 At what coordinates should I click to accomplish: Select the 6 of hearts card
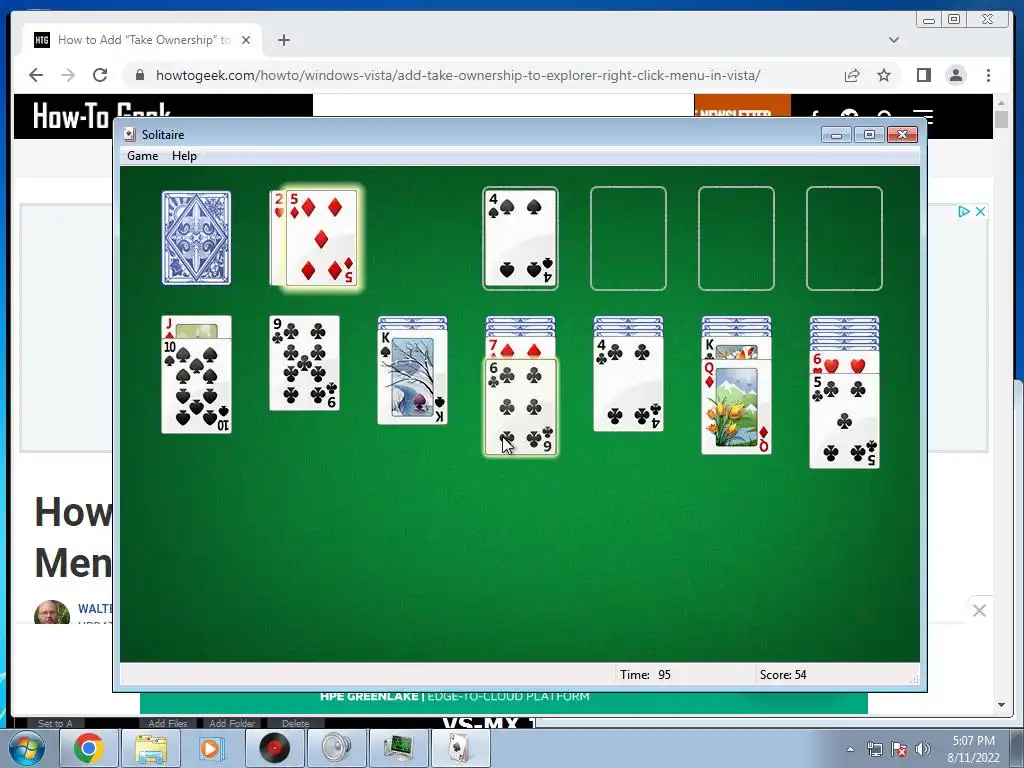click(x=844, y=362)
